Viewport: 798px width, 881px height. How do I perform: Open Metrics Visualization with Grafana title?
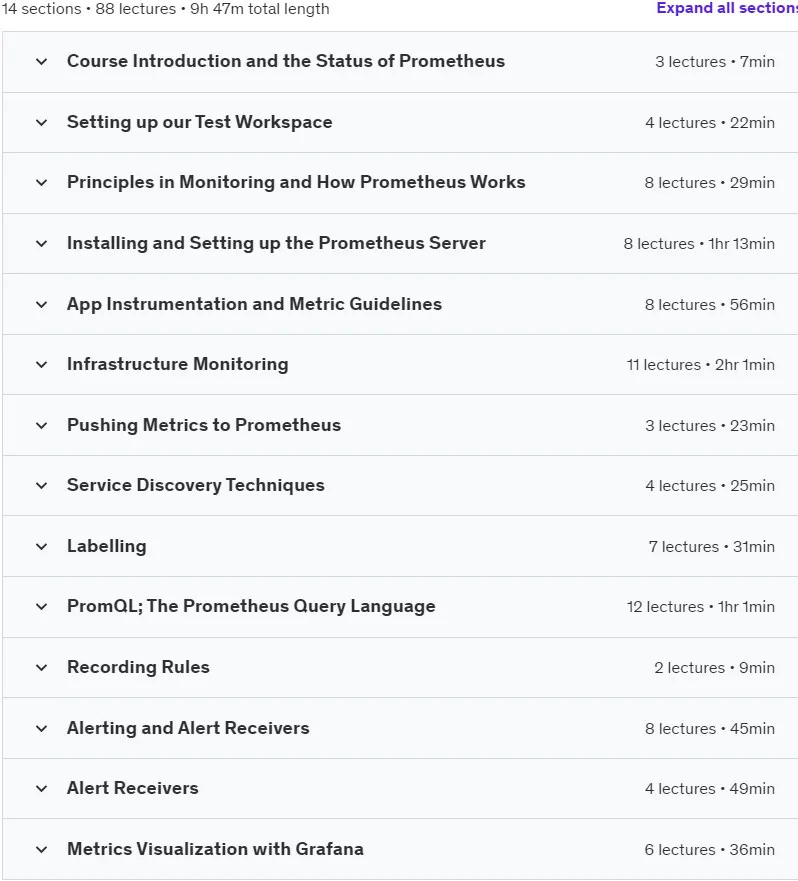(x=215, y=849)
